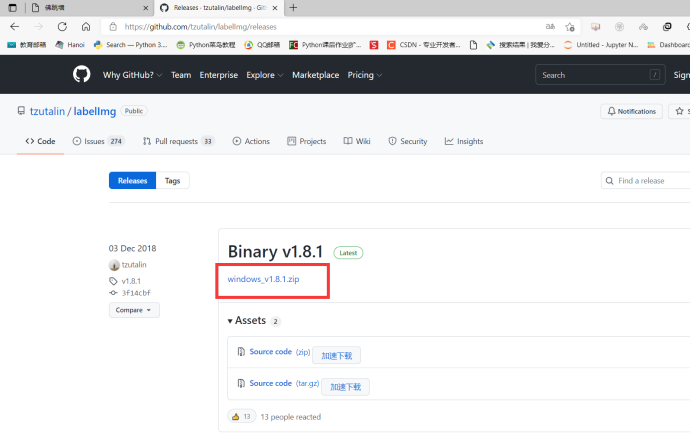Screen dimensions: 691x433
Task: Expand the Explore dropdown
Action: point(264,75)
